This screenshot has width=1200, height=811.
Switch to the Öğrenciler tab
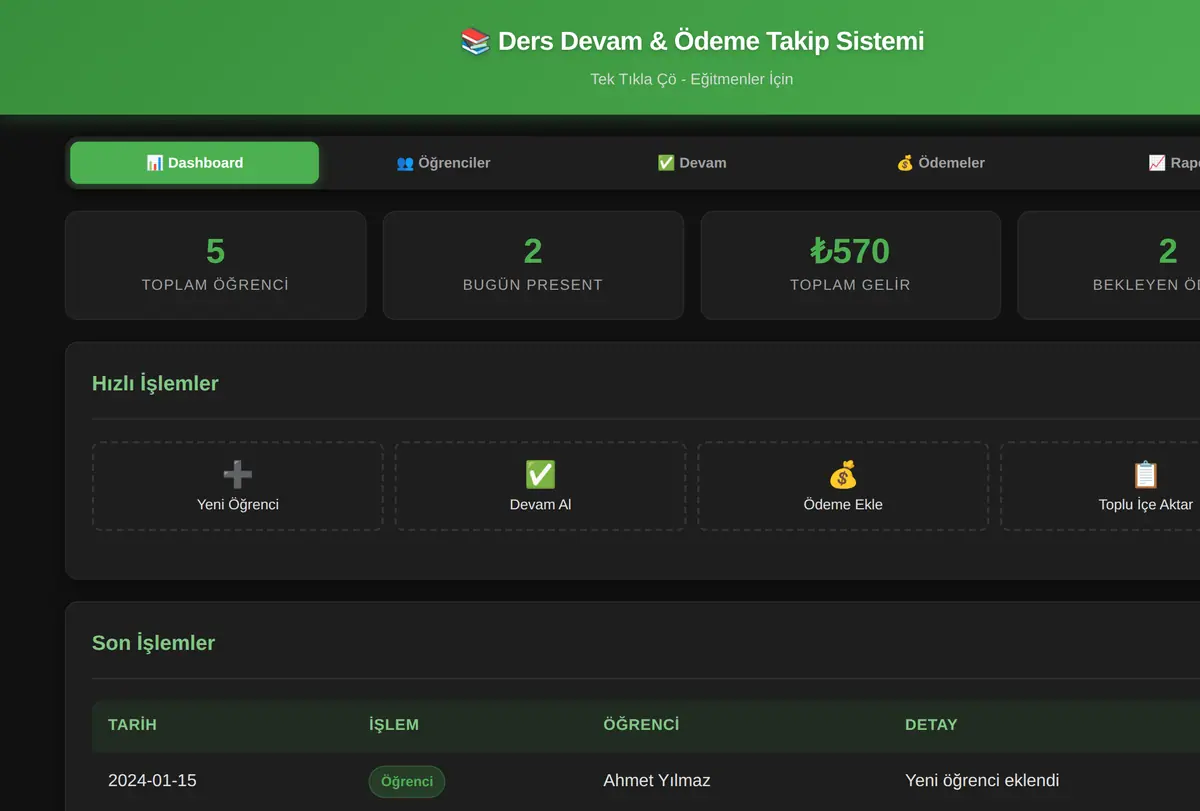click(x=443, y=163)
